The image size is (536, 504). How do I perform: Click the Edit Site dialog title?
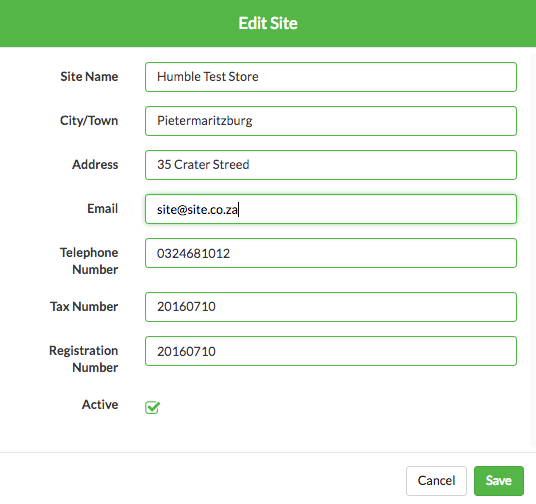pos(268,23)
